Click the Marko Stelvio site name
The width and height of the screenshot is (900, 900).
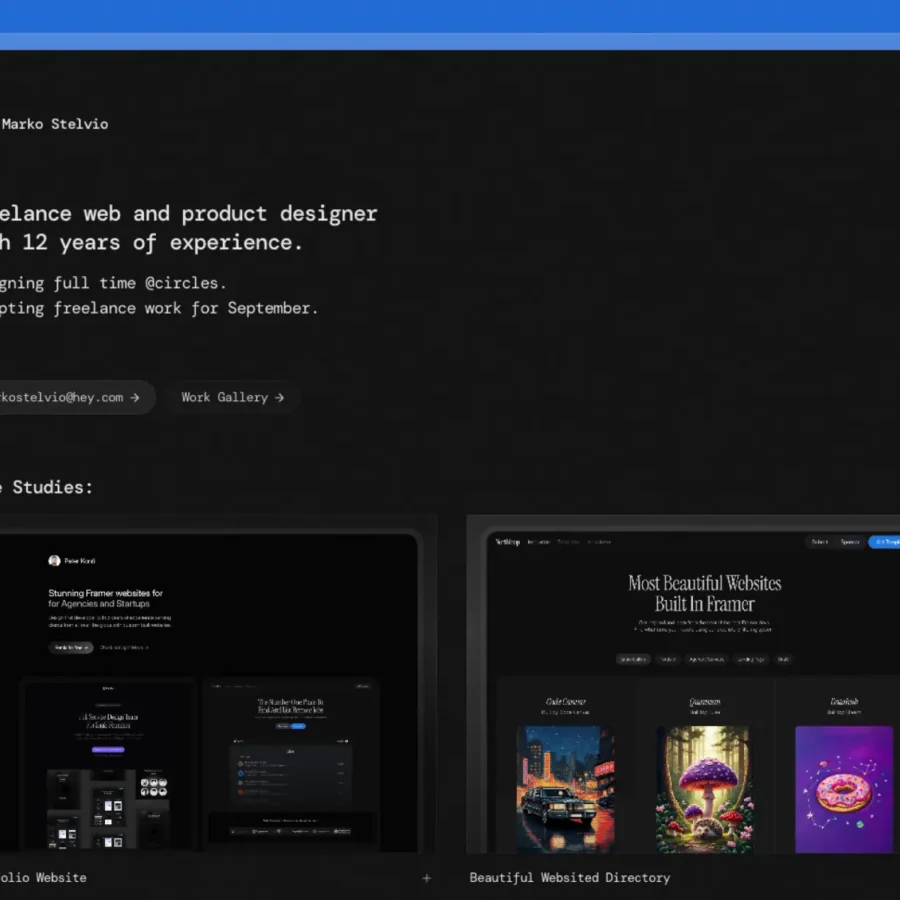(x=55, y=124)
